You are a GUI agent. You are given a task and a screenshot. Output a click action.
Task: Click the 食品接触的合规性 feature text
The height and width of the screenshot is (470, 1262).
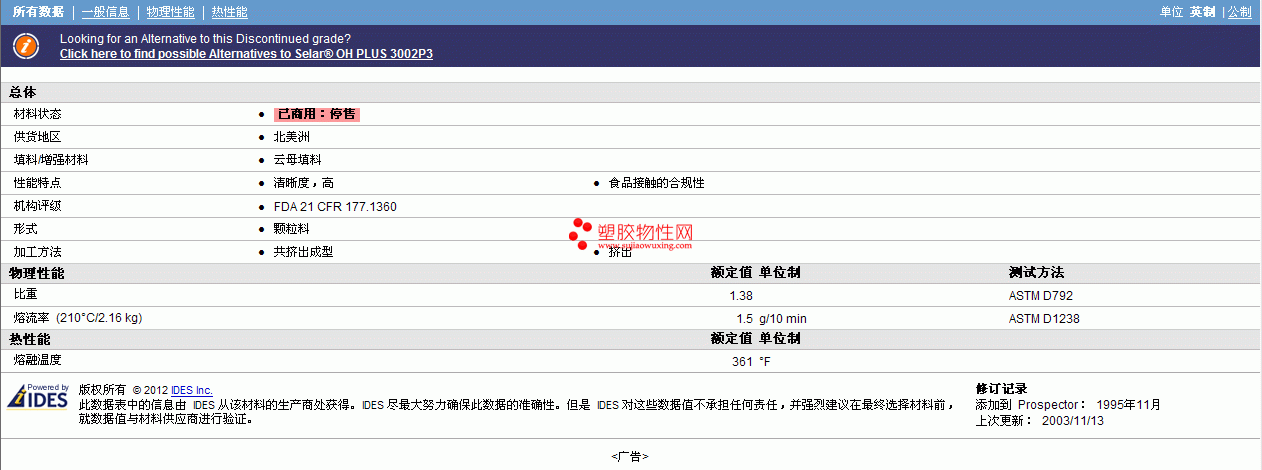tap(656, 183)
